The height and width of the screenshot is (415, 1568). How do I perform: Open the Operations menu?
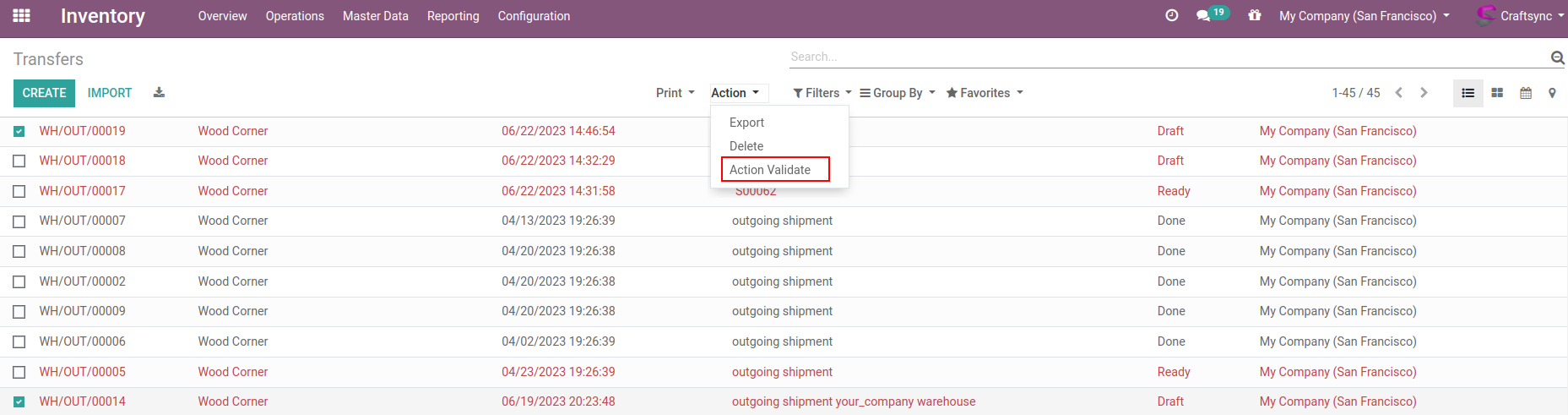click(295, 16)
